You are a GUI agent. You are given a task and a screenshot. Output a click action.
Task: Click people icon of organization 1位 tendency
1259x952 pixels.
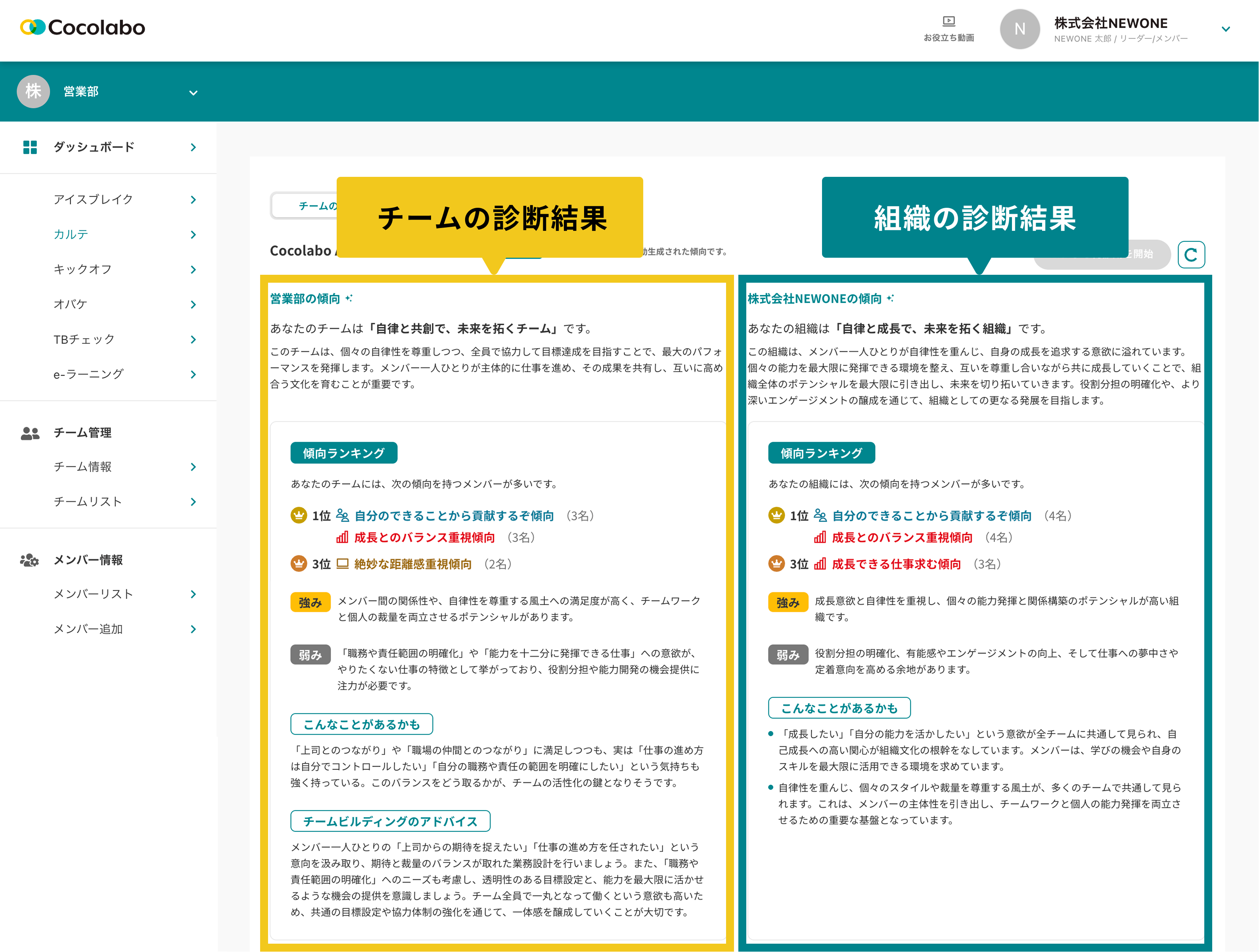click(820, 515)
